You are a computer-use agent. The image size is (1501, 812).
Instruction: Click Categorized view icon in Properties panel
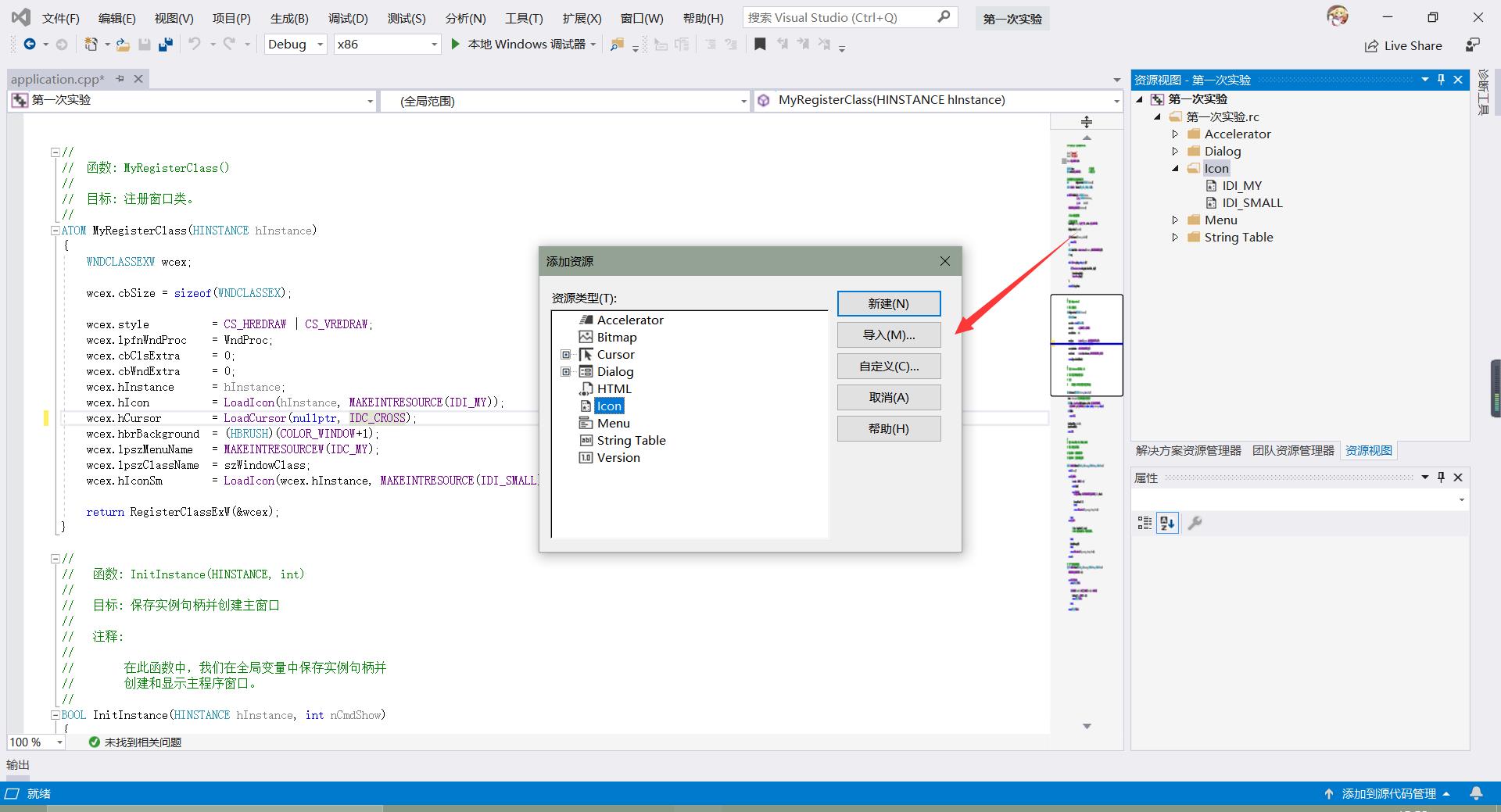[x=1145, y=524]
